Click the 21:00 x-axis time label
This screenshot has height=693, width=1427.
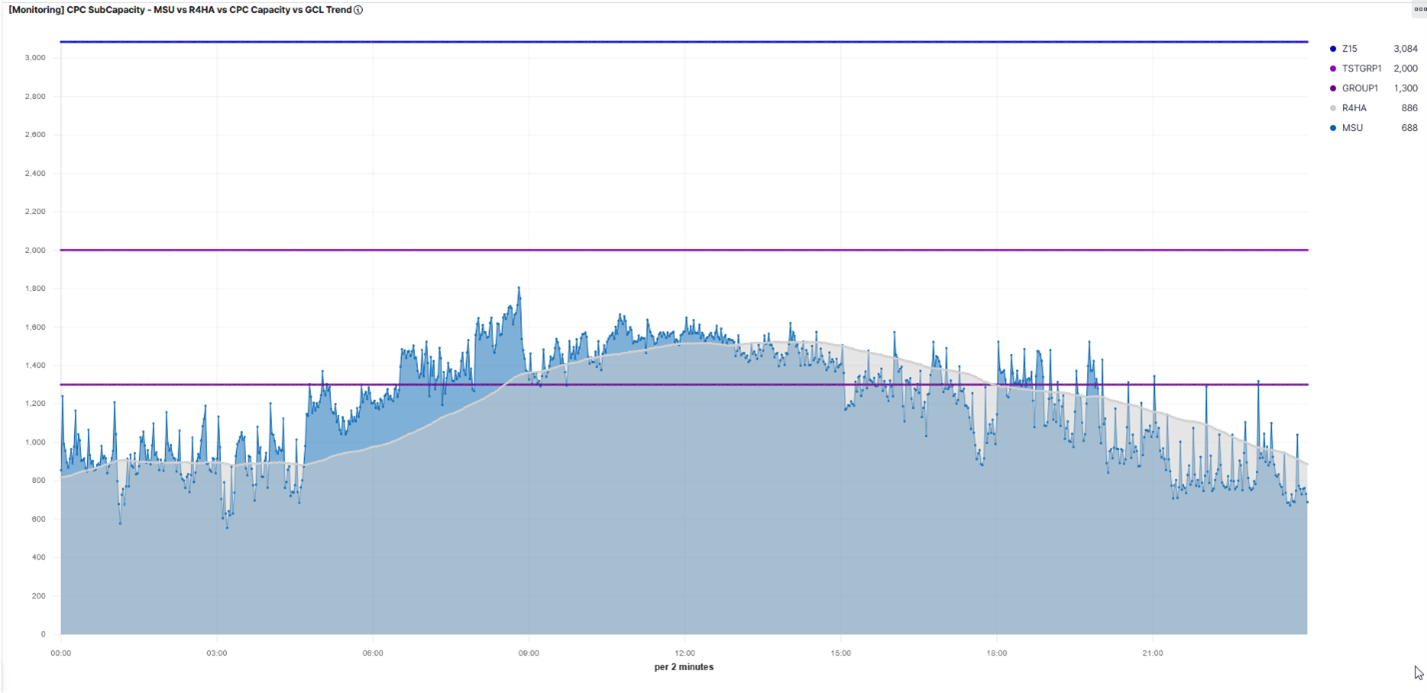click(1153, 654)
